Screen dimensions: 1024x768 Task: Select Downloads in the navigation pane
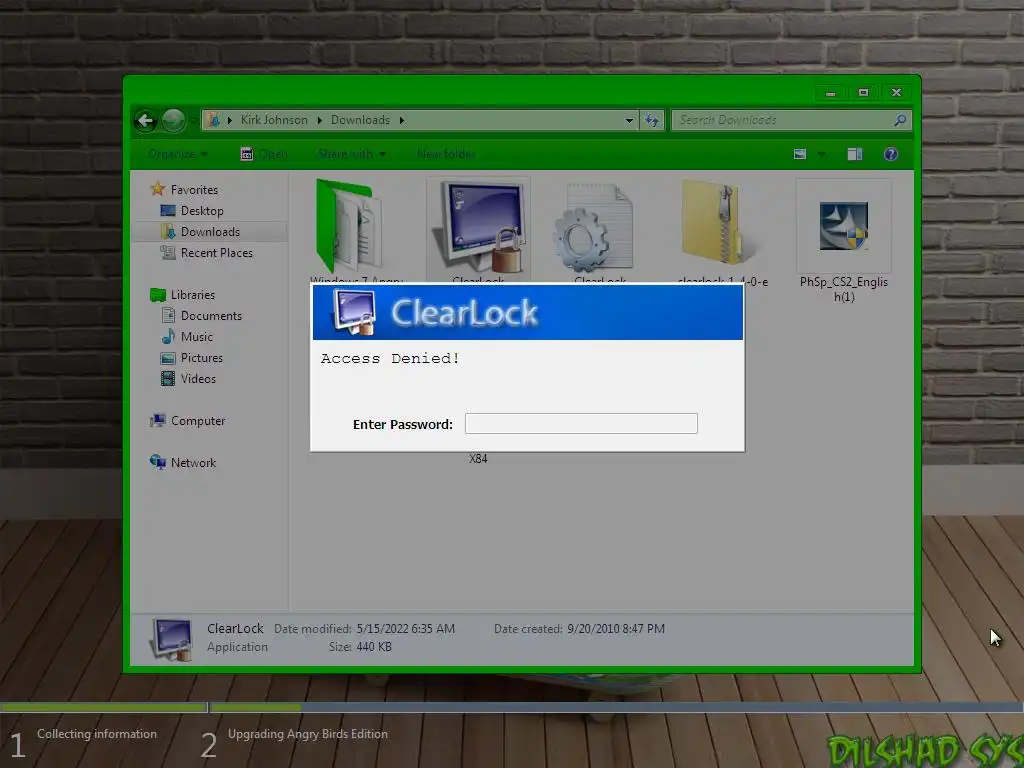pos(210,232)
